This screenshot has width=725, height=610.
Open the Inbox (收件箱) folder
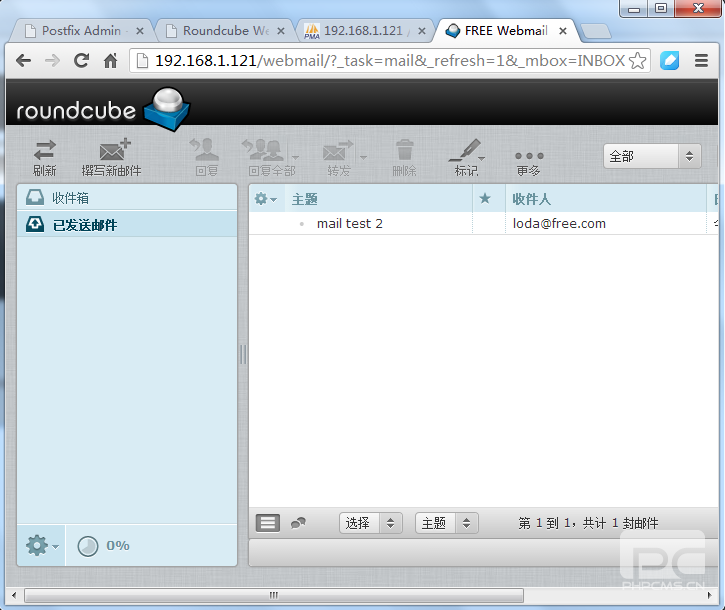pos(127,198)
